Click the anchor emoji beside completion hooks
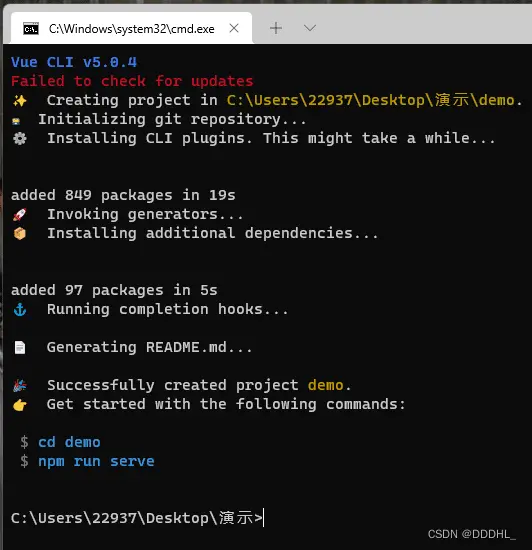 tap(20, 309)
